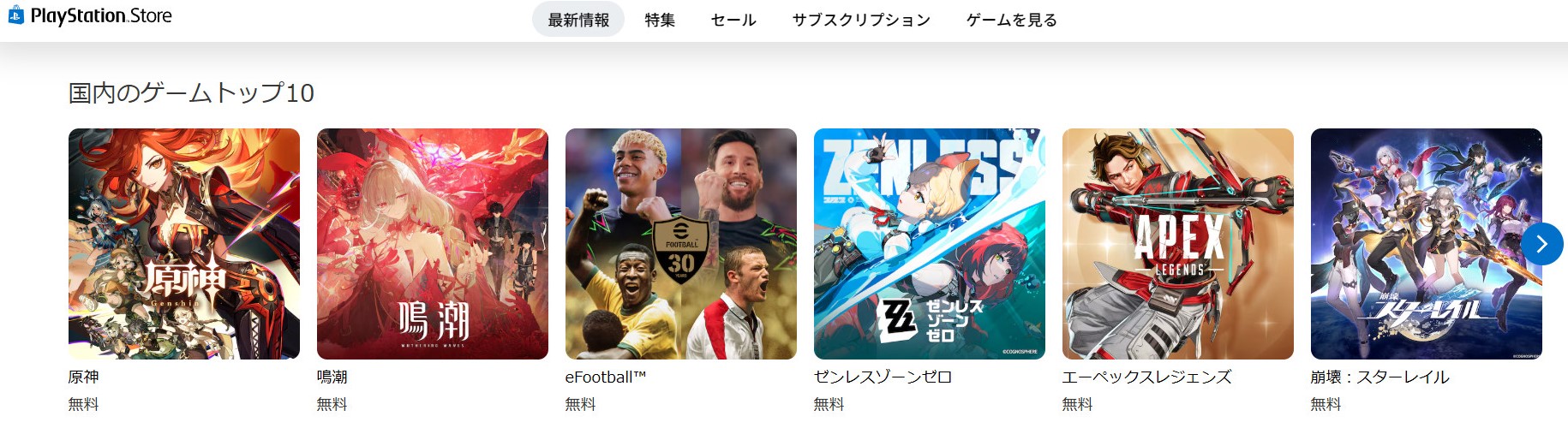Select the eFootball cover art
Image resolution: width=1568 pixels, height=422 pixels.
tap(681, 244)
